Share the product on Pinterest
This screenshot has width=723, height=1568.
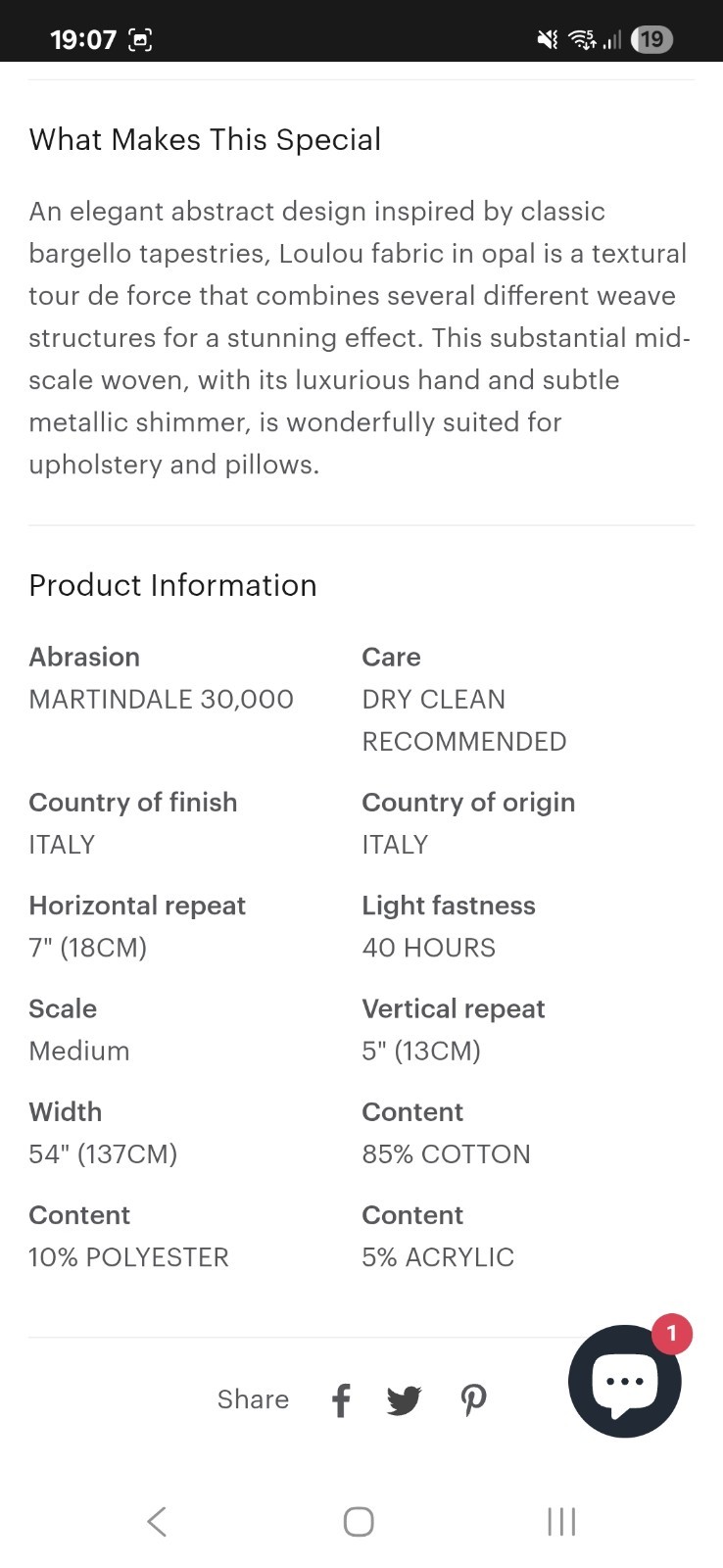click(474, 1400)
